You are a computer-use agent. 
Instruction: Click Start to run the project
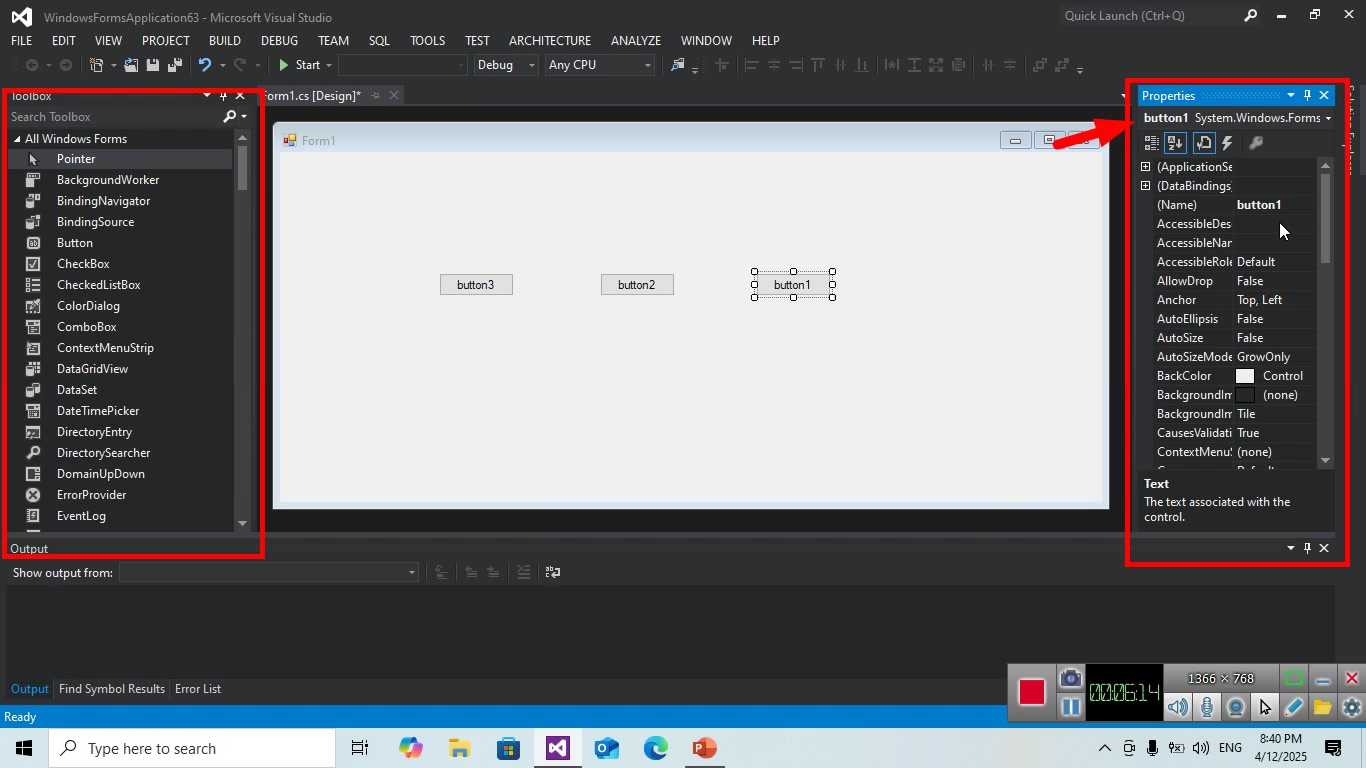click(299, 65)
